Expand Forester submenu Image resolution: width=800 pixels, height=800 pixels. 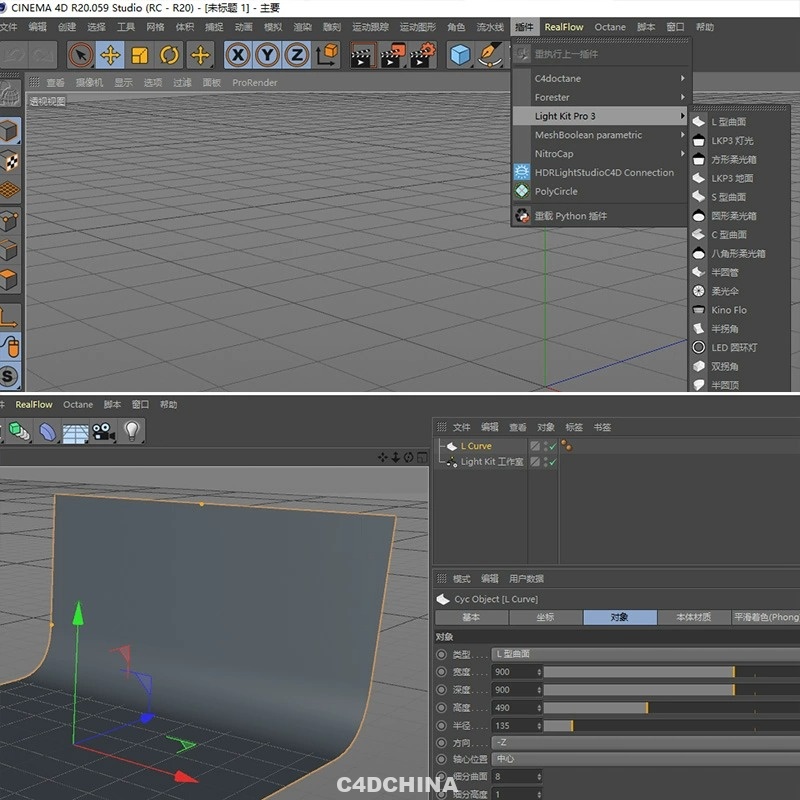[601, 97]
